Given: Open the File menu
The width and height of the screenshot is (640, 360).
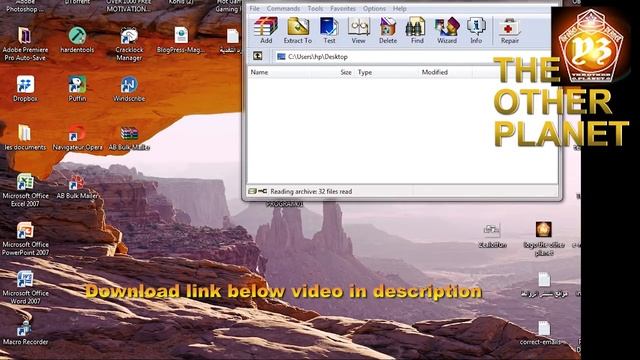Looking at the screenshot, I should [254, 9].
